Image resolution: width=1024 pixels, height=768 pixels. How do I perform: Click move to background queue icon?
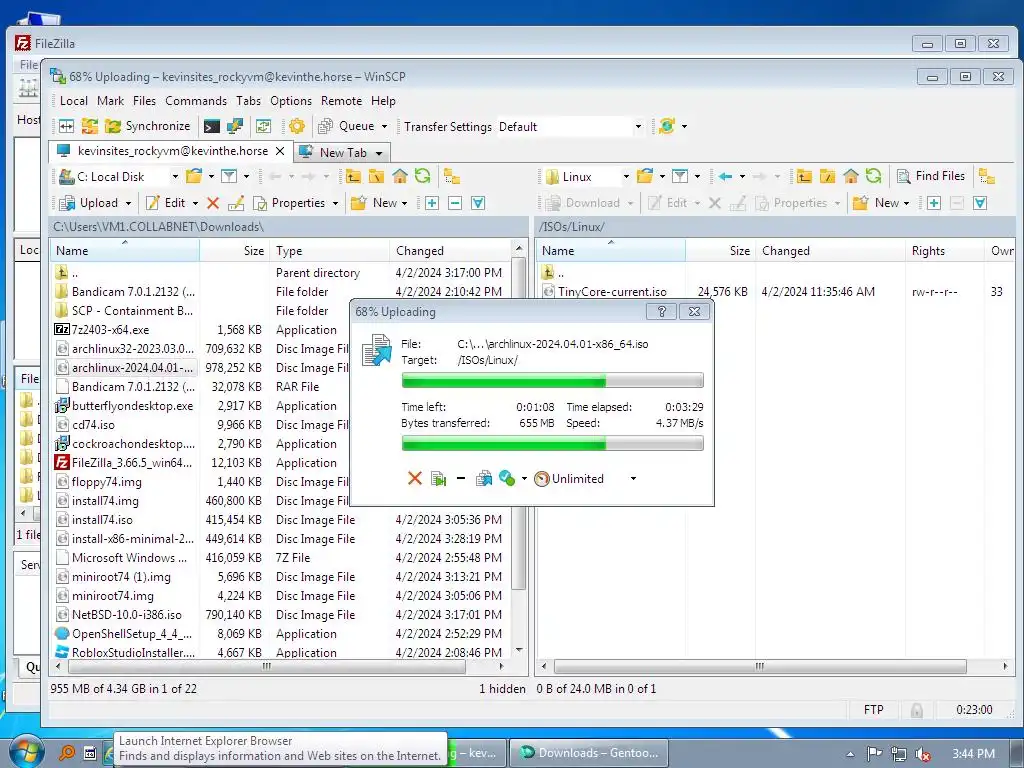coord(484,479)
